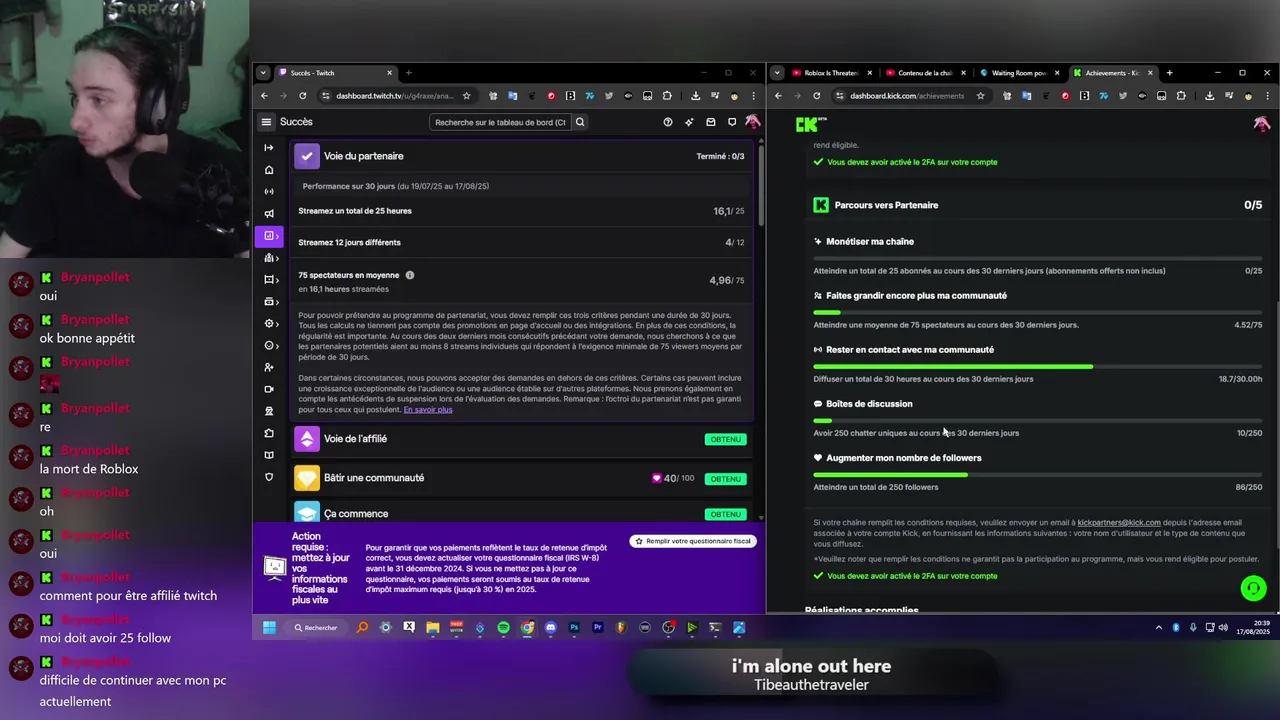The height and width of the screenshot is (720, 1280).
Task: Open Spotify from the taskbar
Action: click(503, 628)
